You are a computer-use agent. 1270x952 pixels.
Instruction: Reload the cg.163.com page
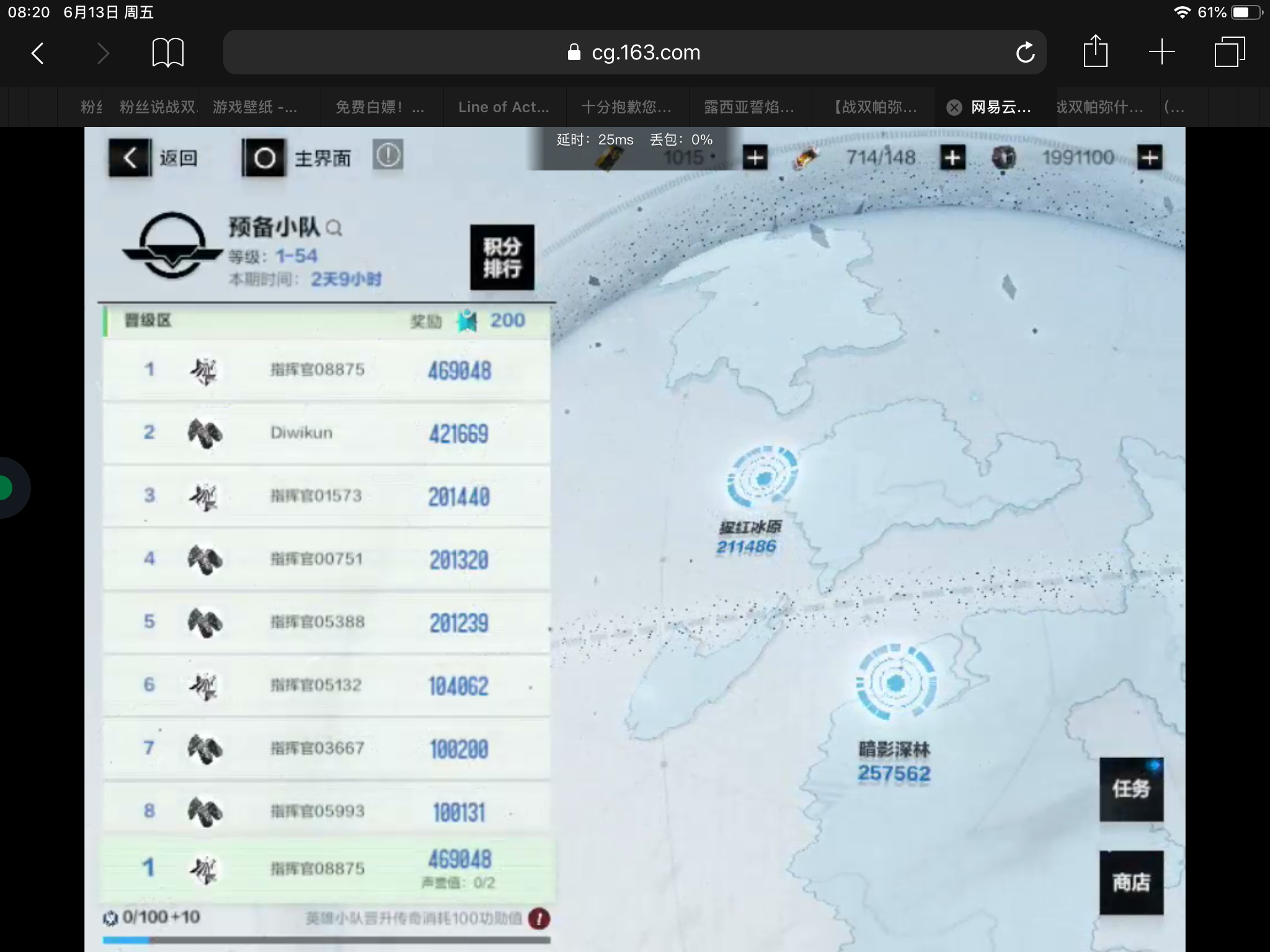click(1025, 53)
